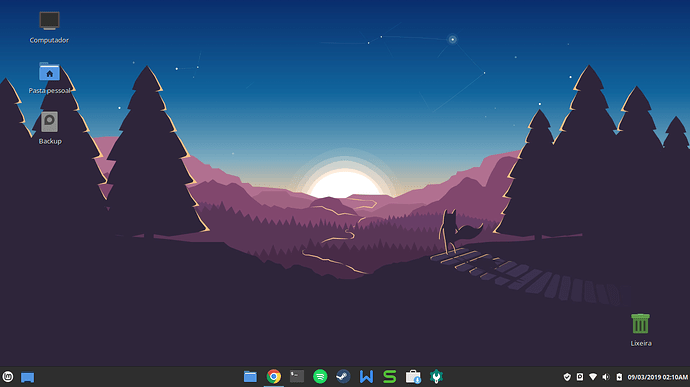Open Spotify from the taskbar
This screenshot has width=690, height=387.
coord(320,377)
